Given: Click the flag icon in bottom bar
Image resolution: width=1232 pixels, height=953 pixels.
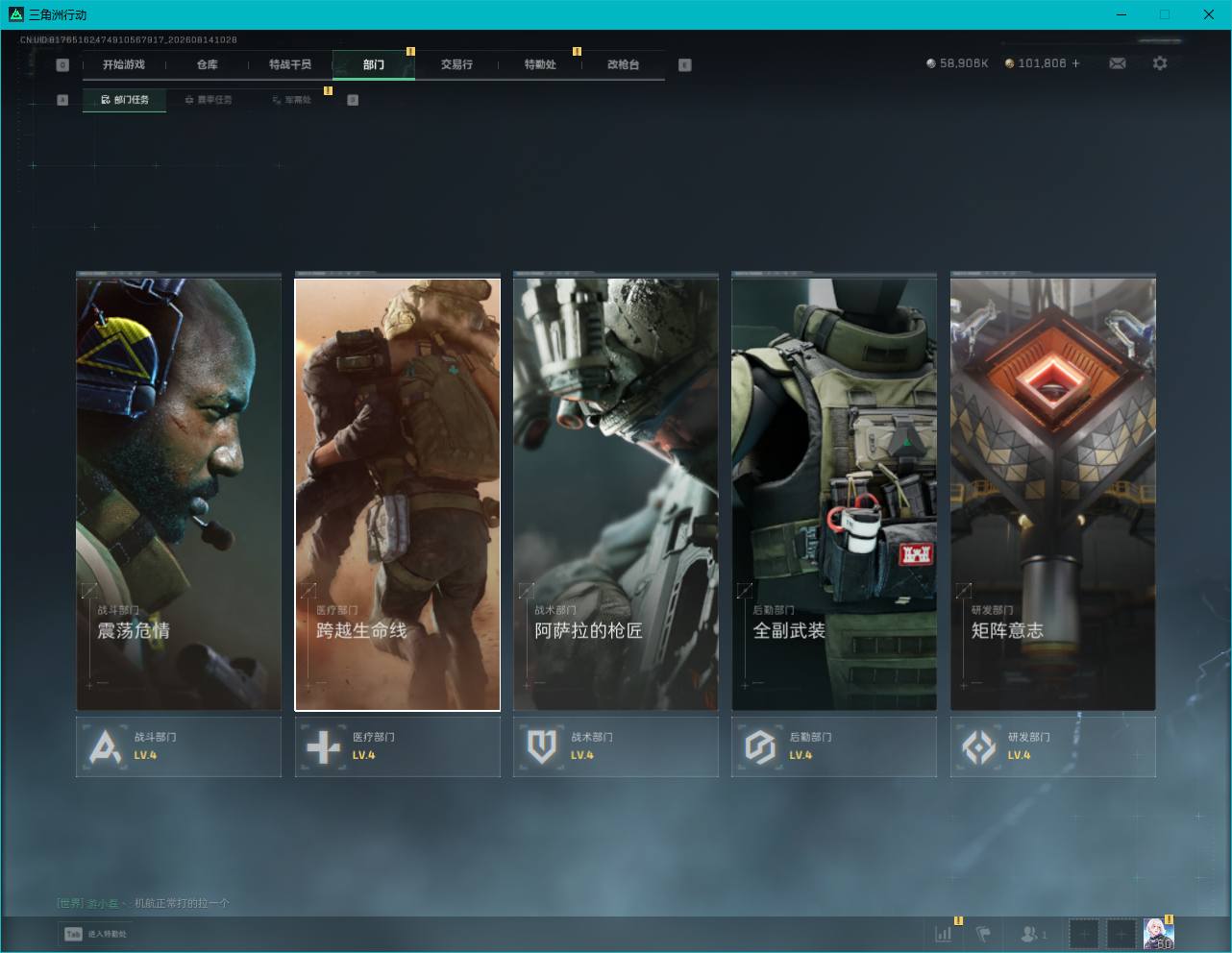Looking at the screenshot, I should pos(983,933).
